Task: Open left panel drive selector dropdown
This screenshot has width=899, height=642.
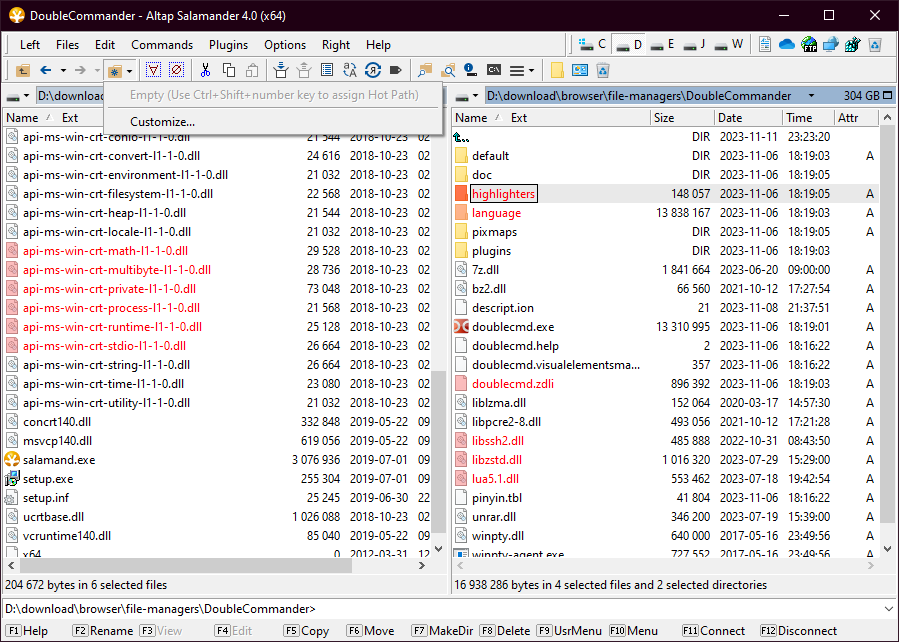Action: (19, 96)
